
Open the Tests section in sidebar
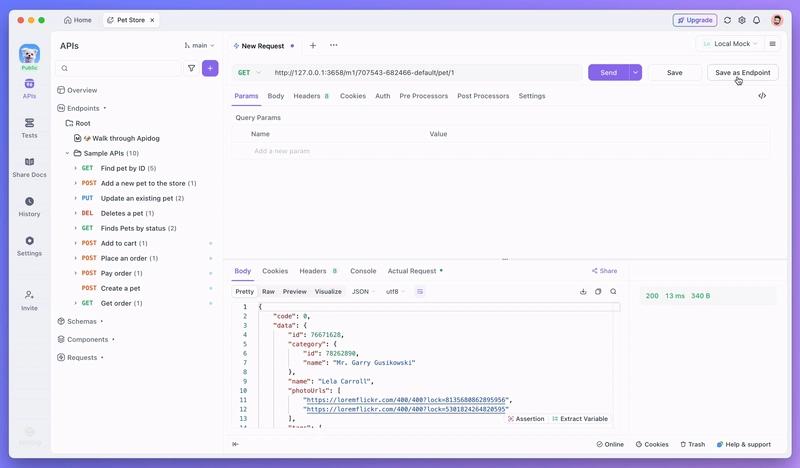[29, 127]
